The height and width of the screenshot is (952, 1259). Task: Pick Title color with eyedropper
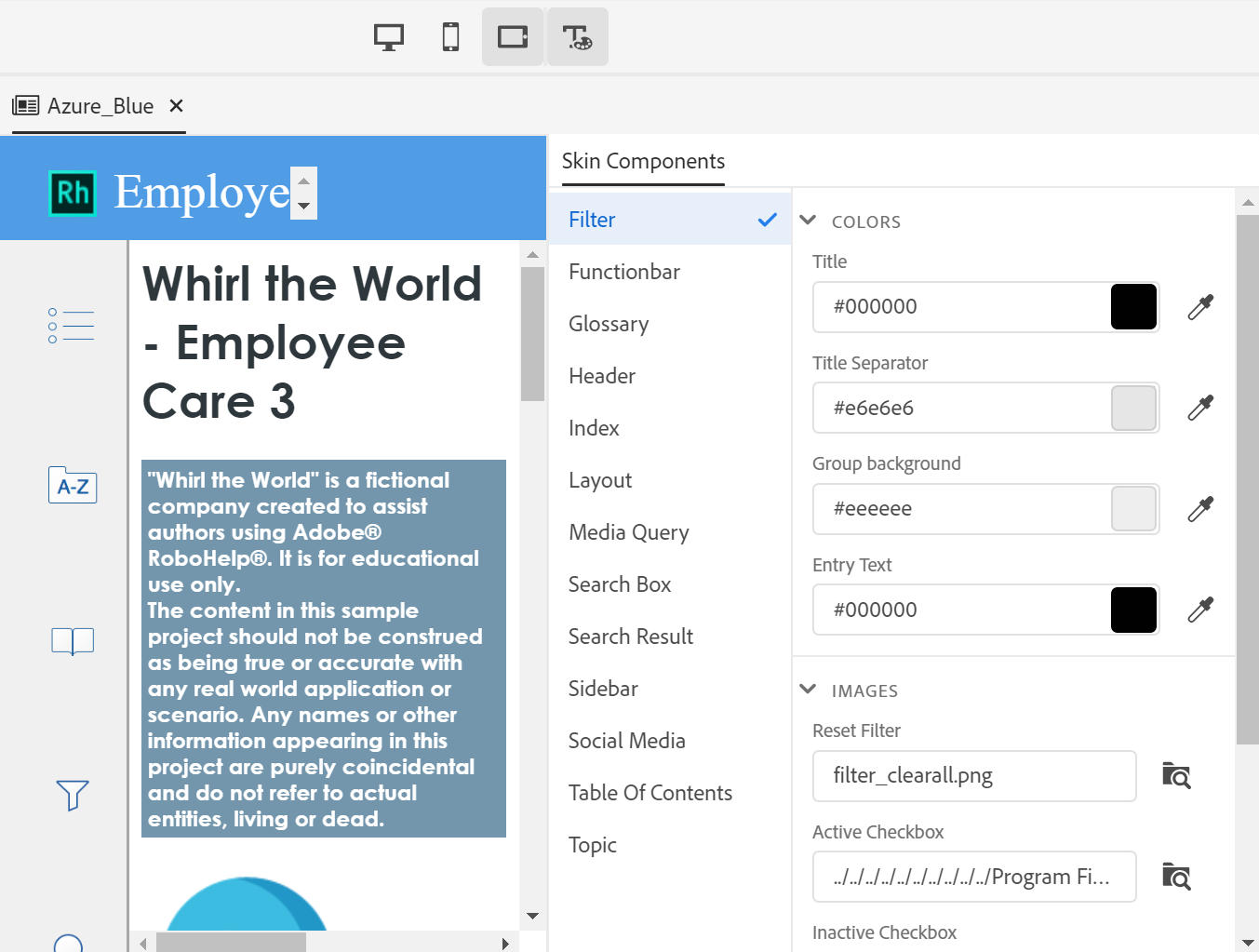[x=1200, y=307]
